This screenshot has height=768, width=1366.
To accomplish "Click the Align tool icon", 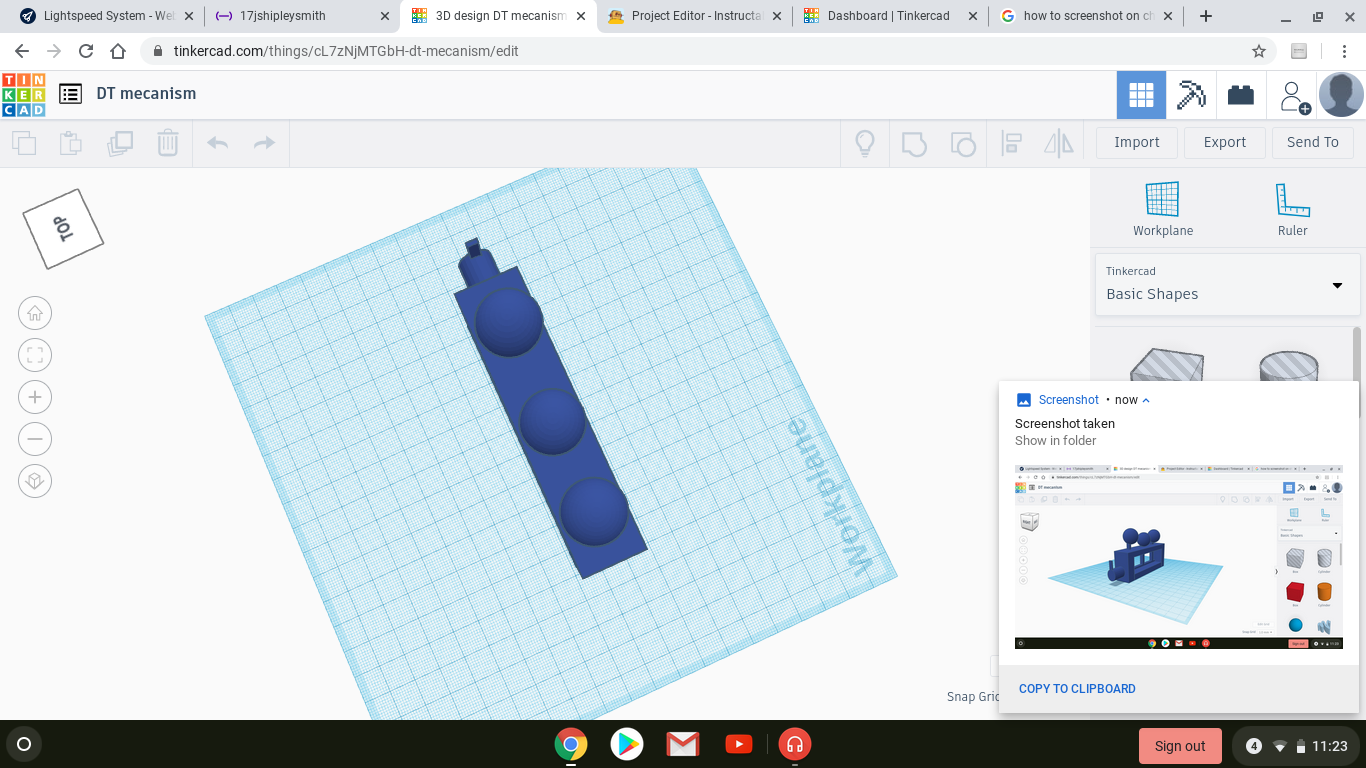I will pos(1011,143).
